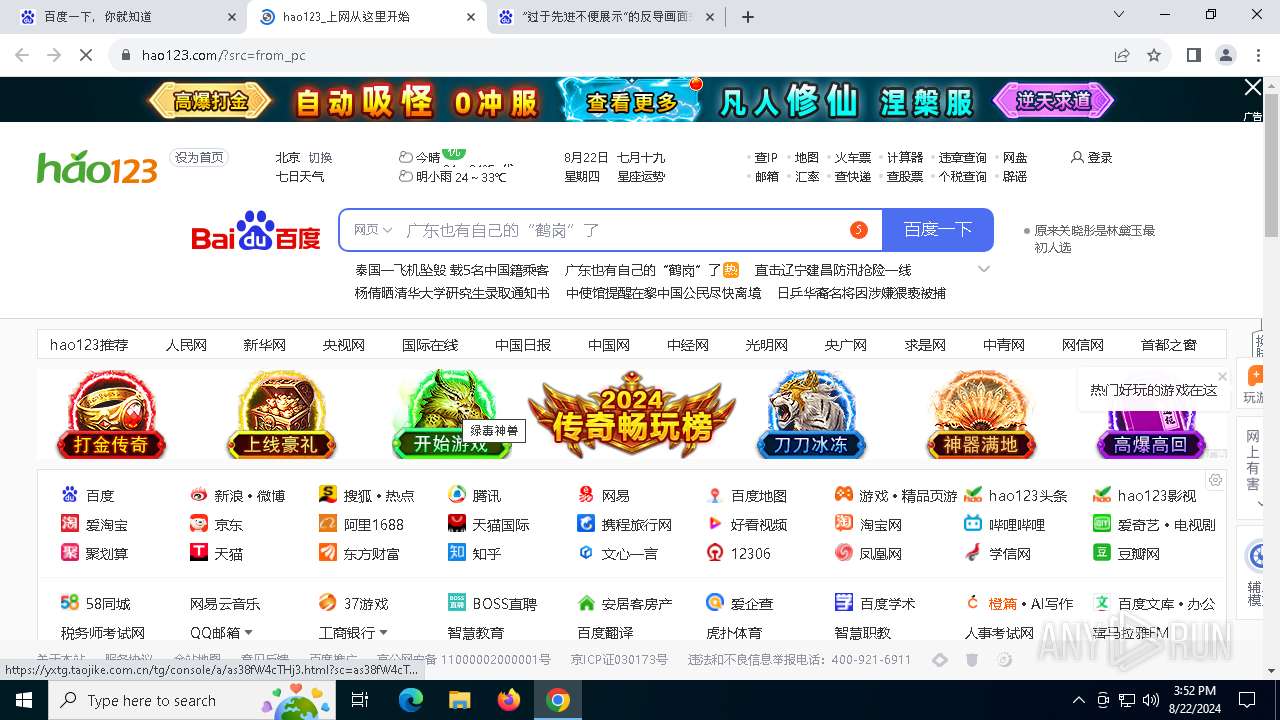Open the Bilibili icon link

[x=973, y=524]
